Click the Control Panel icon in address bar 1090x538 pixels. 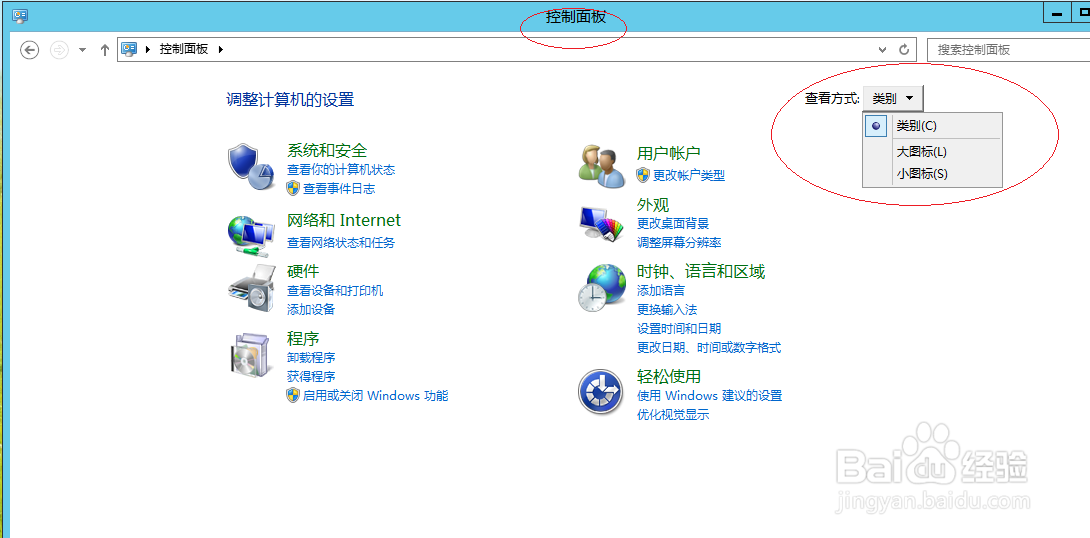click(x=130, y=49)
